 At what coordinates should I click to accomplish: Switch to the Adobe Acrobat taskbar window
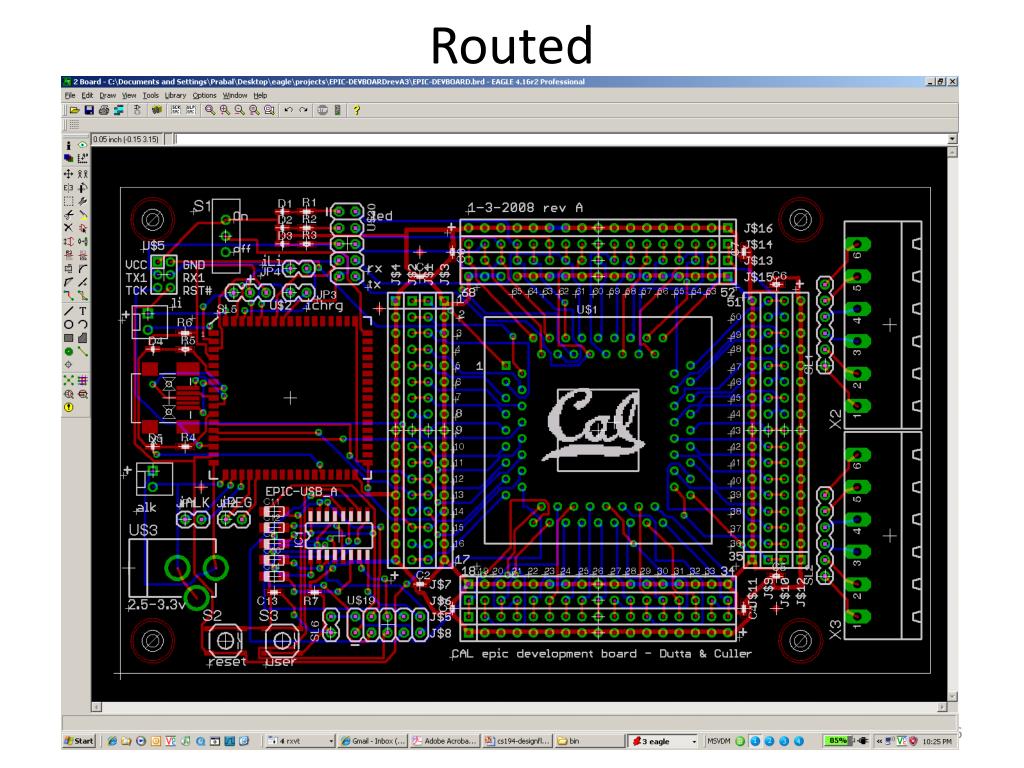[444, 741]
